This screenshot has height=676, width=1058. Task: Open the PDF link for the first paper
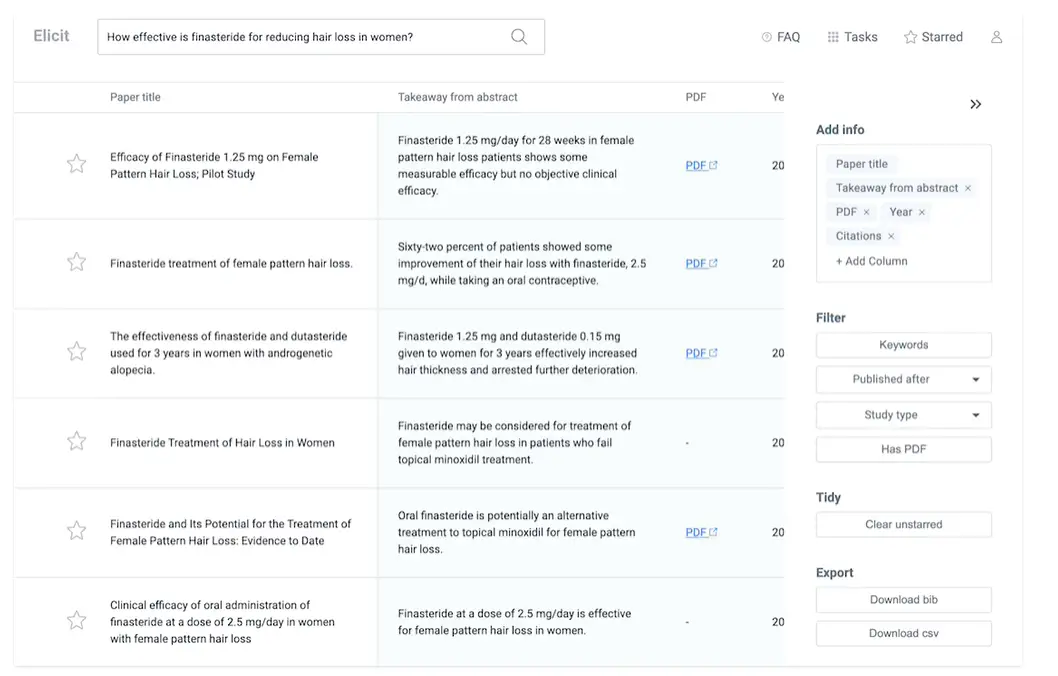point(699,165)
